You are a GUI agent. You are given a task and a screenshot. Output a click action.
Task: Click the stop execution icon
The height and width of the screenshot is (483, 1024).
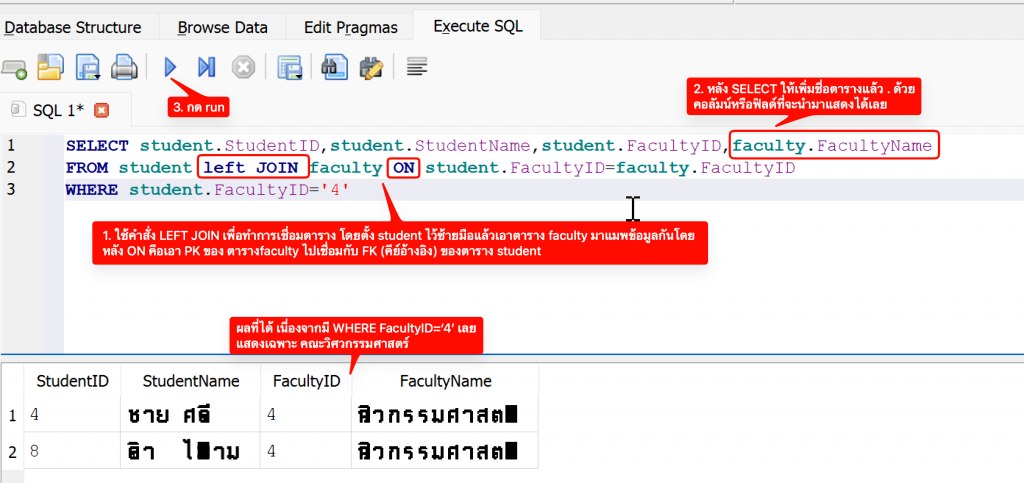coord(243,68)
